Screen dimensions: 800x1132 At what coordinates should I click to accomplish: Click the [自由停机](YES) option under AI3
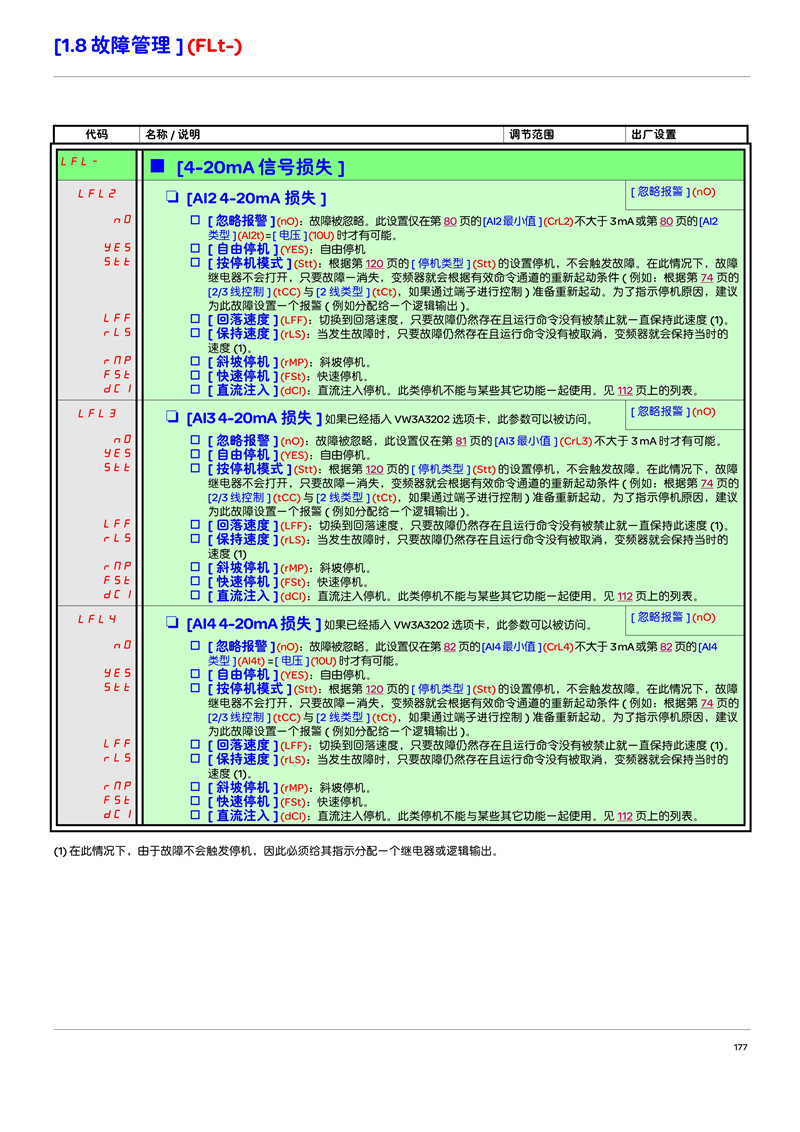[258, 456]
